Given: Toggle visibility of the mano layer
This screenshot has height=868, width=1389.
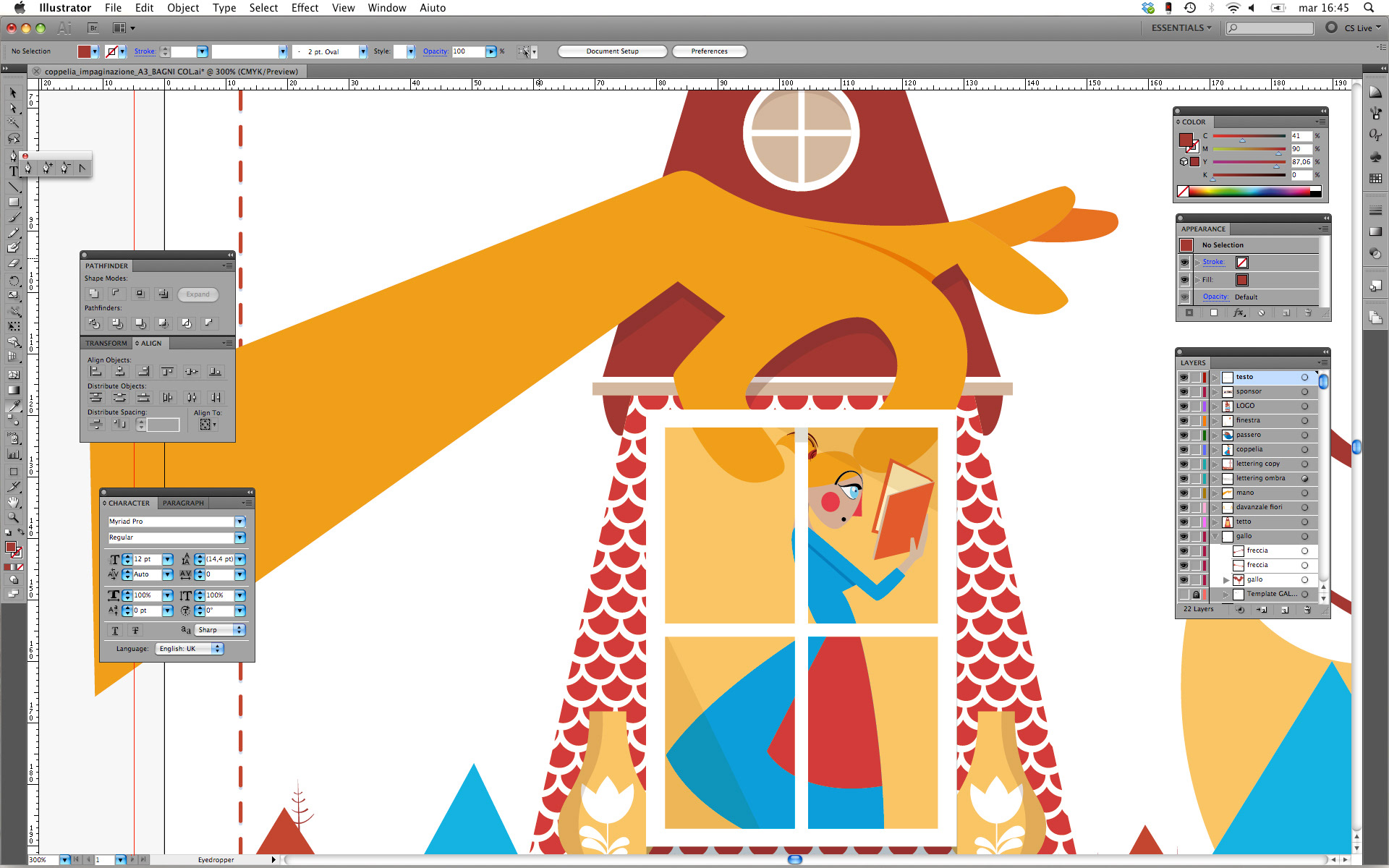Looking at the screenshot, I should [1184, 493].
